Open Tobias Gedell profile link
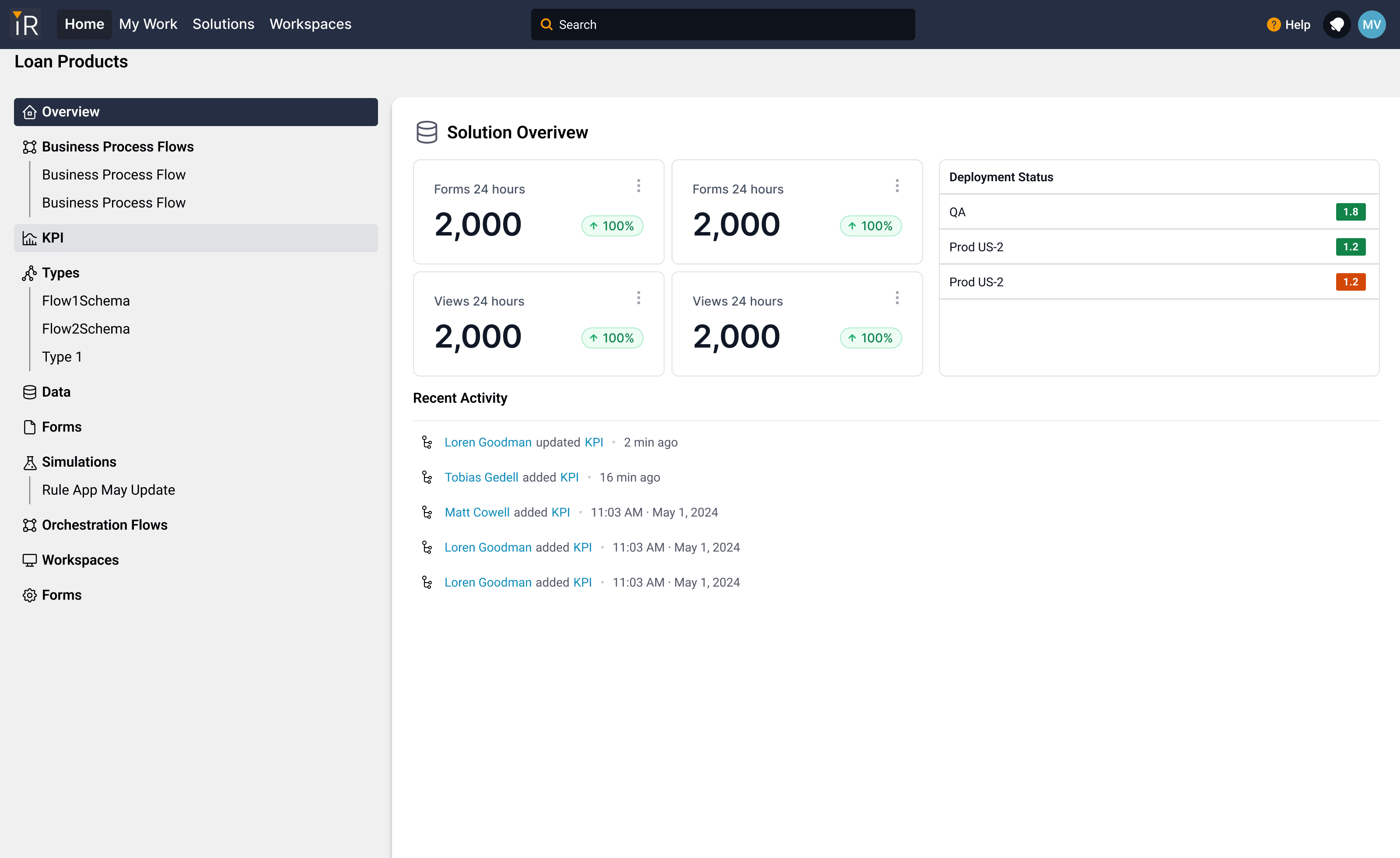This screenshot has width=1400, height=858. (481, 477)
